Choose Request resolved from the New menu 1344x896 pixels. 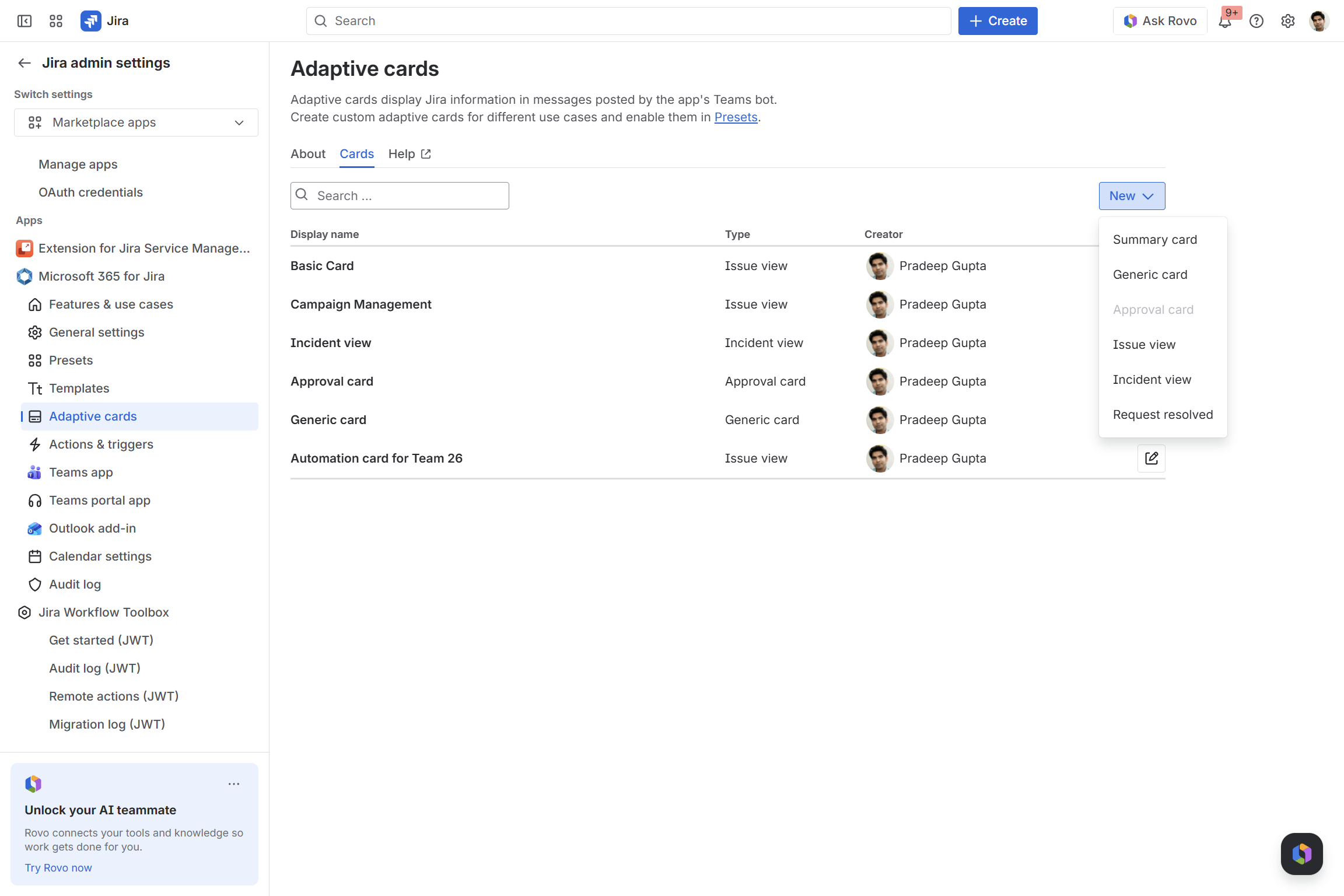tap(1163, 415)
